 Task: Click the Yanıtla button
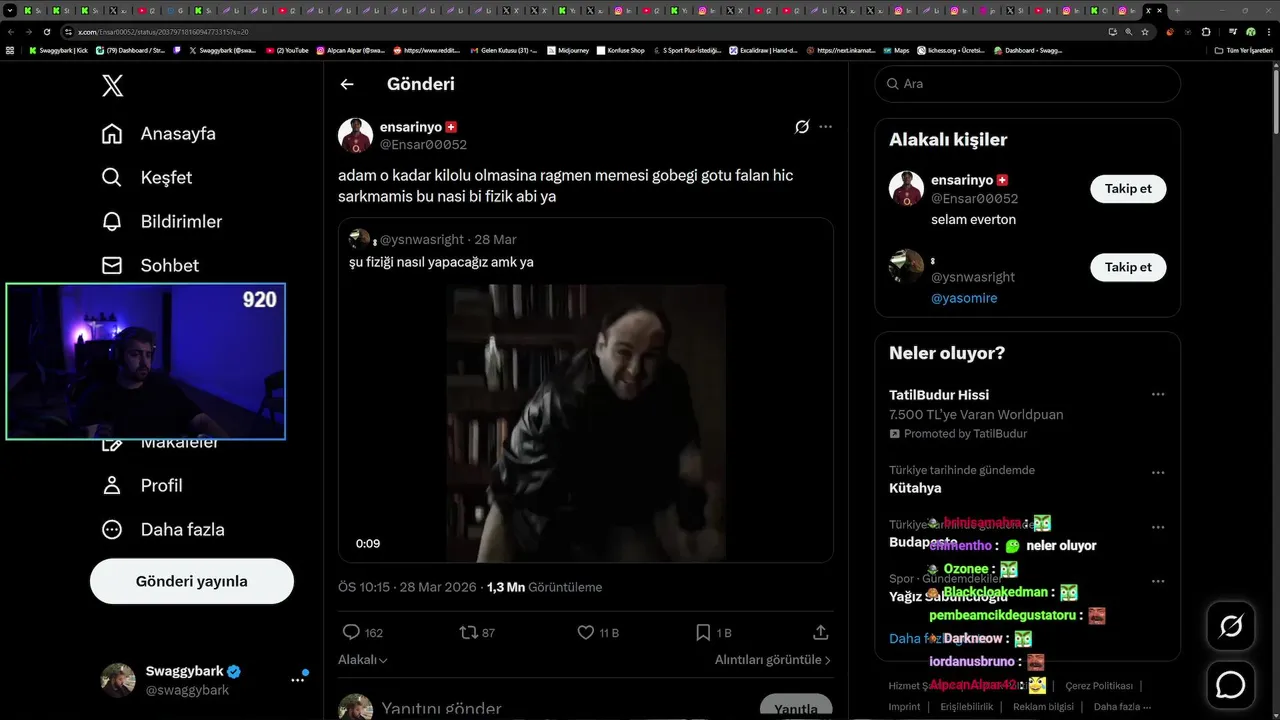[796, 708]
